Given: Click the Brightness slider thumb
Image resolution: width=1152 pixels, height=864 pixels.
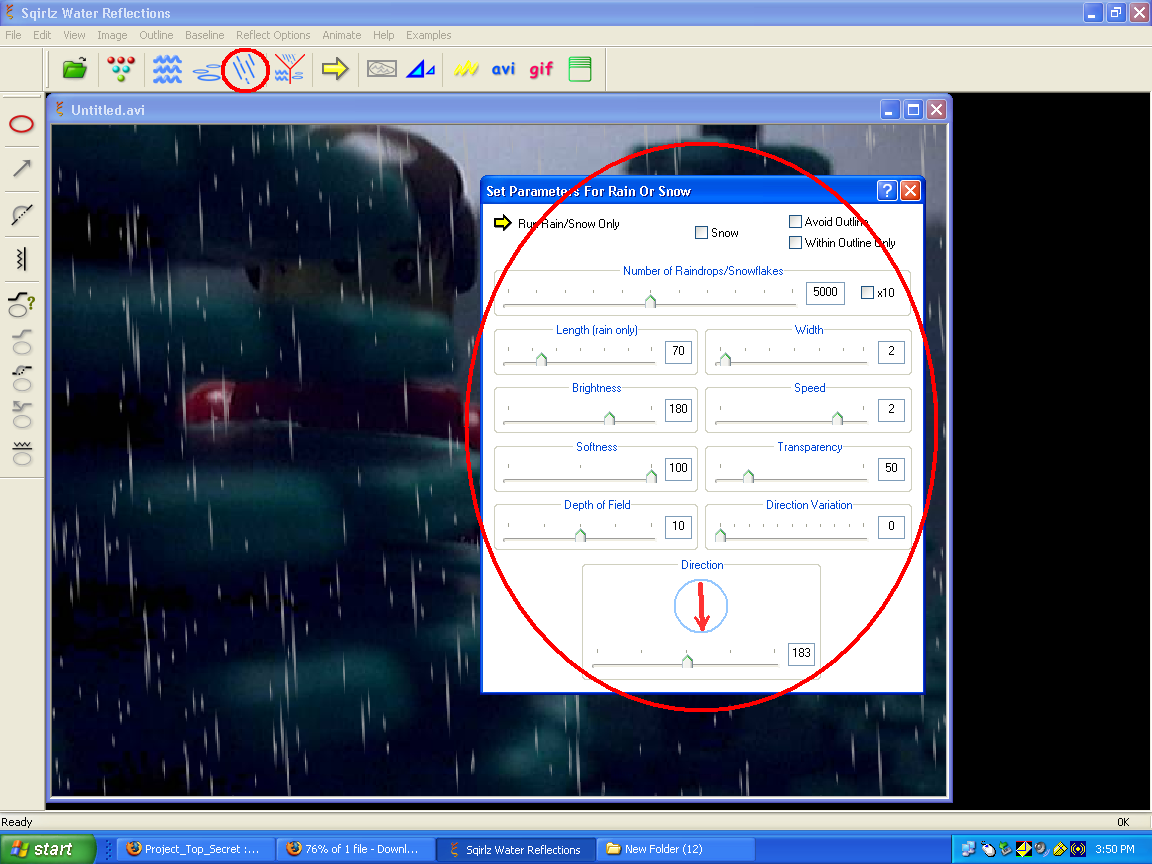Looking at the screenshot, I should coord(609,417).
